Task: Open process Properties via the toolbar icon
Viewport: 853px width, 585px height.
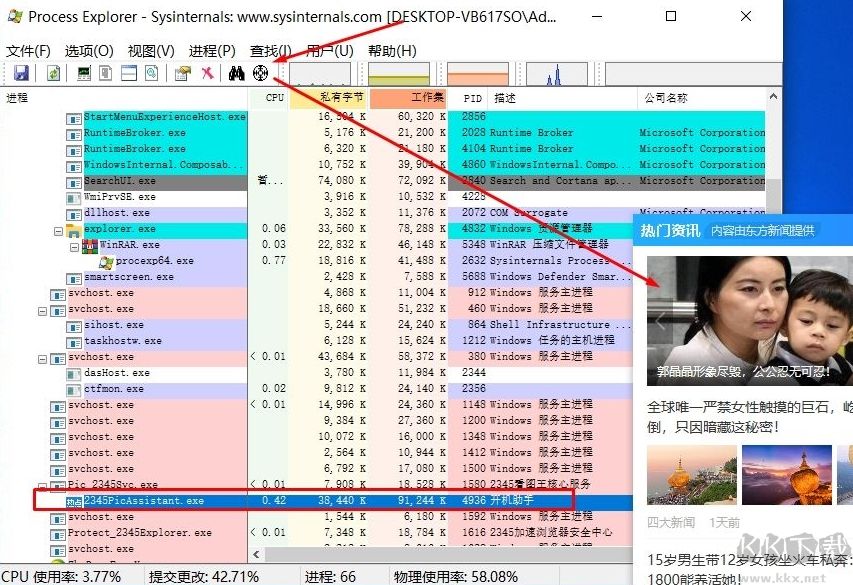Action: [x=183, y=73]
